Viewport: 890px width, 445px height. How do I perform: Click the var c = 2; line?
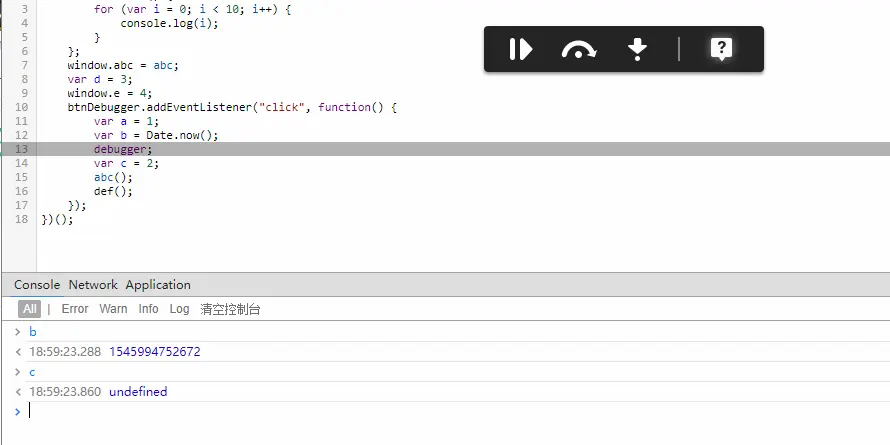click(127, 163)
